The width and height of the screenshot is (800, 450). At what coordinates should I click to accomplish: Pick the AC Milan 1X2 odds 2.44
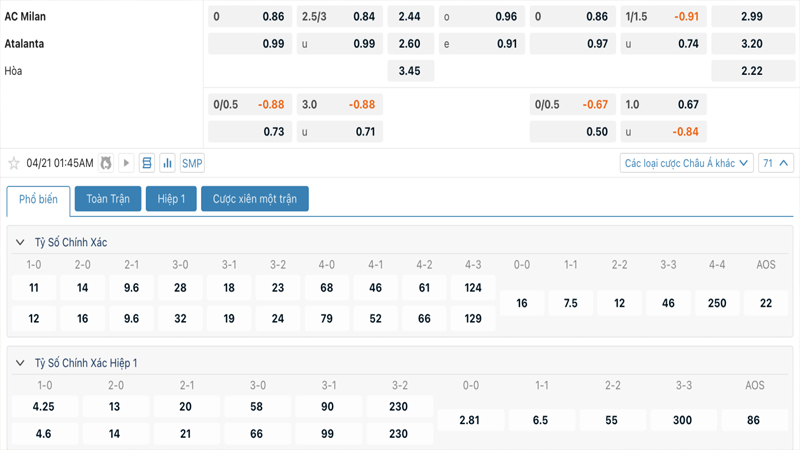409,17
